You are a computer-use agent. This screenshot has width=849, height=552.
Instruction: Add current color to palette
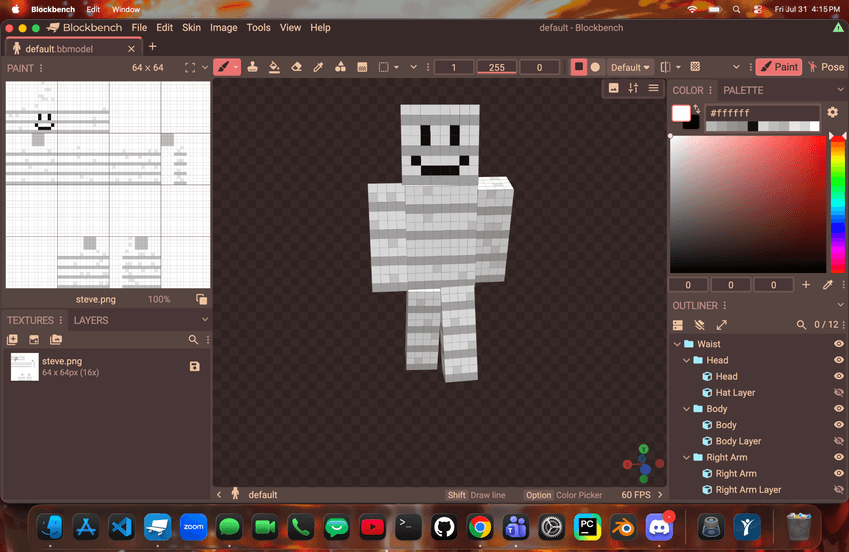click(806, 284)
